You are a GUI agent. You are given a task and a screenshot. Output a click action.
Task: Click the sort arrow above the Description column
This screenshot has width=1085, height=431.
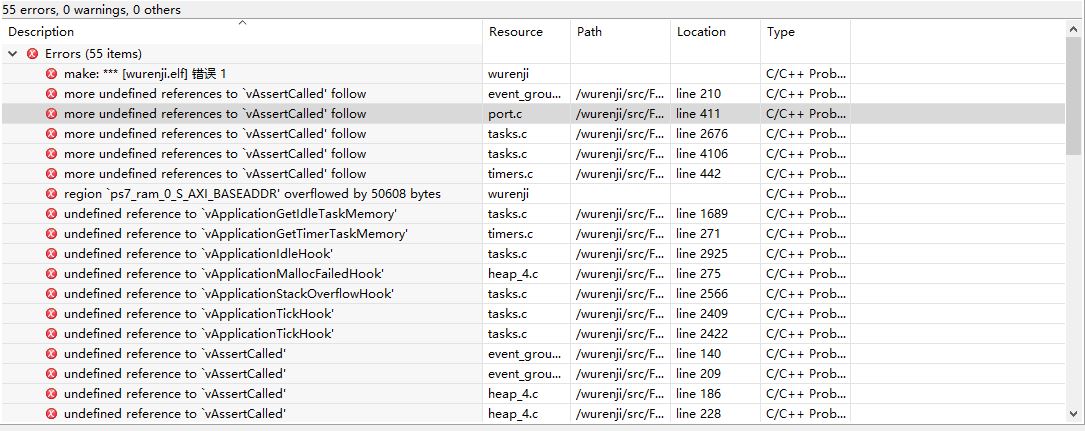click(242, 23)
